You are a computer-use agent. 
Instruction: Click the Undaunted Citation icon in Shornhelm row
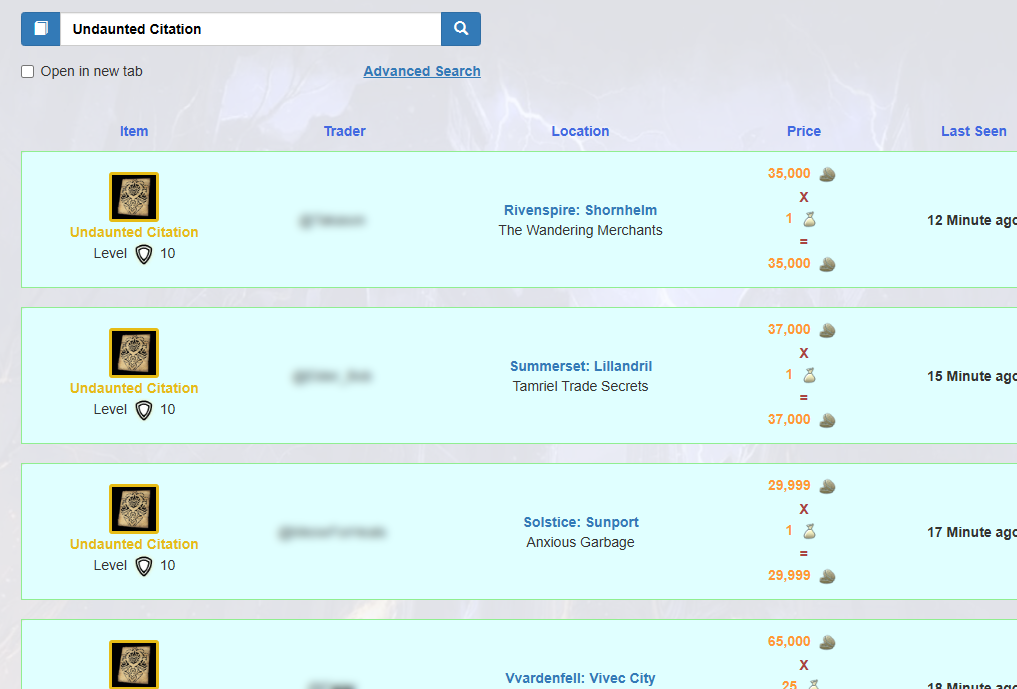tap(134, 197)
